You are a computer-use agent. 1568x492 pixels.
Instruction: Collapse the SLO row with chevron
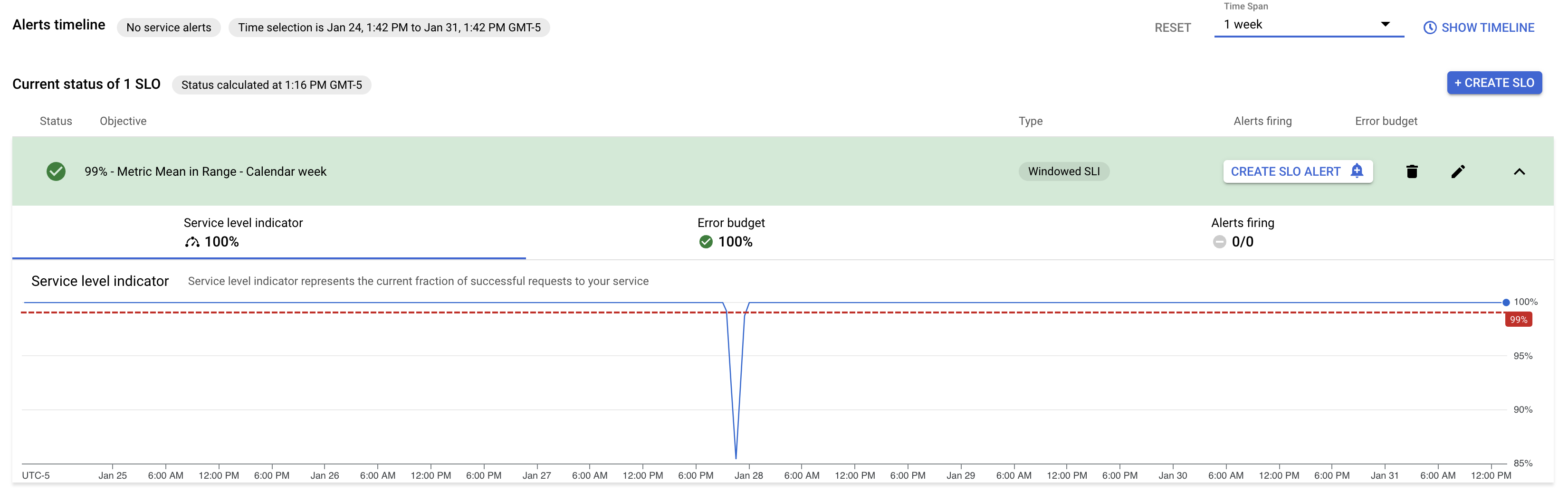(x=1520, y=171)
